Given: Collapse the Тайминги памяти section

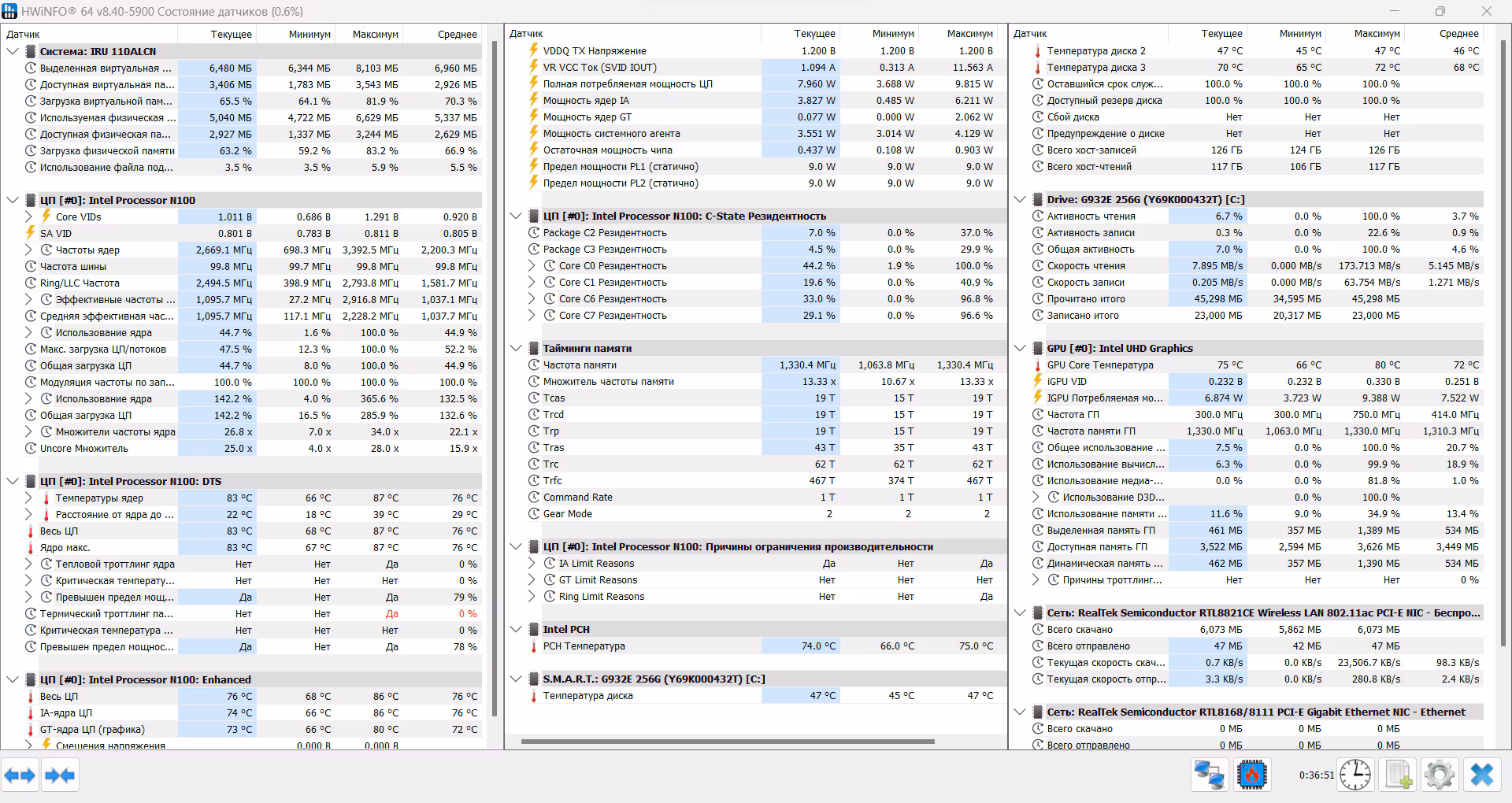Looking at the screenshot, I should click(x=516, y=348).
